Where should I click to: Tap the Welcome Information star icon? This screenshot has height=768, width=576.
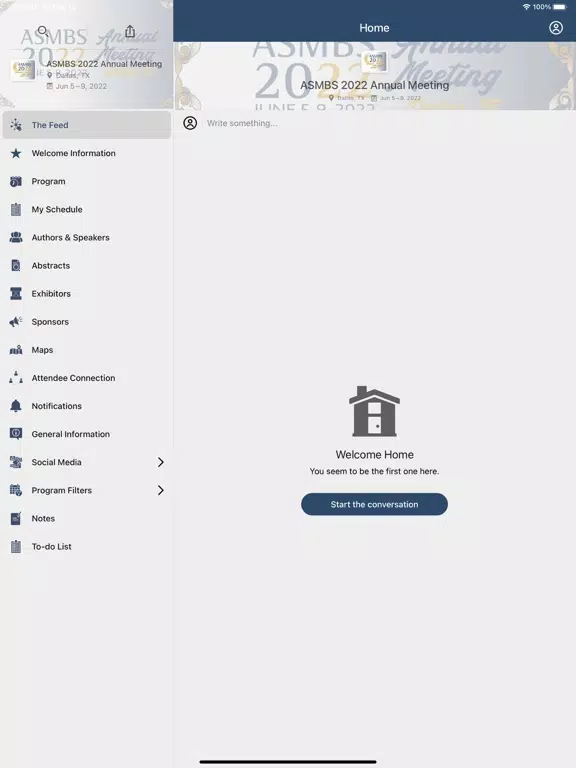(16, 153)
